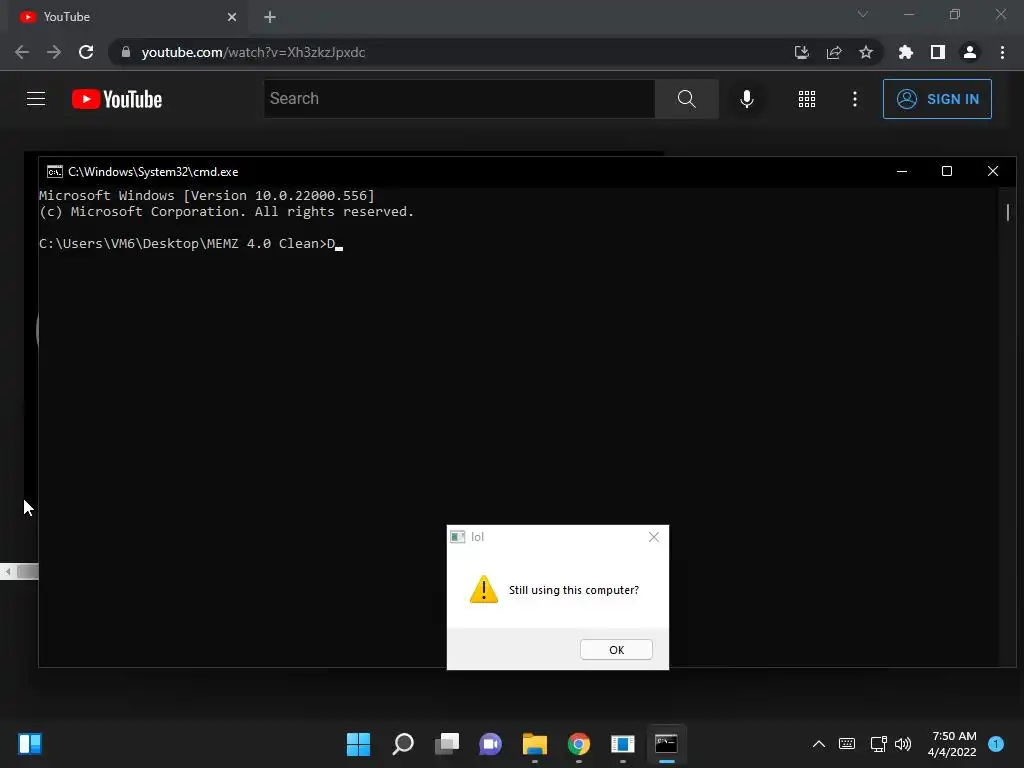Click the volume speaker tray icon

pyautogui.click(x=903, y=744)
